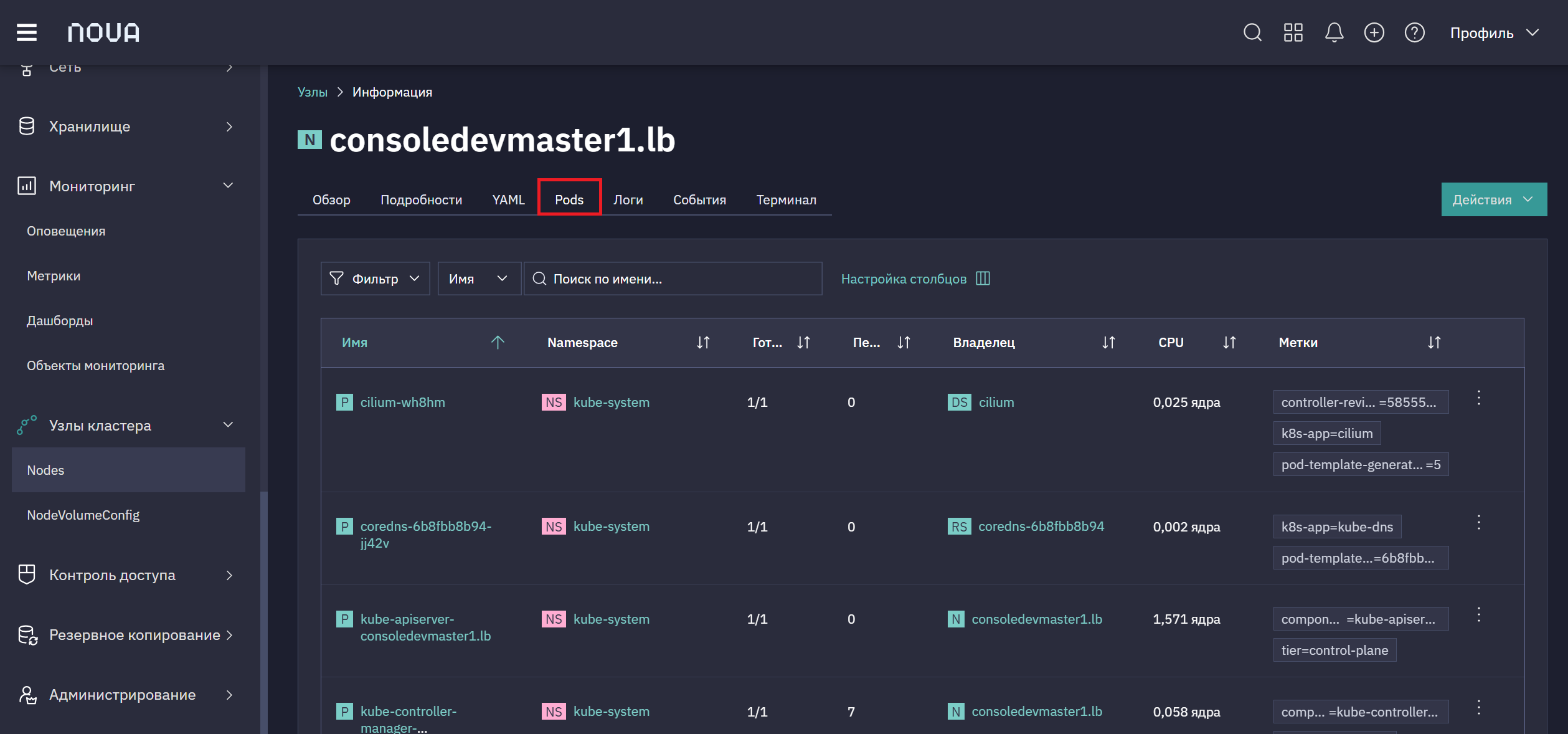Open DS cilium owner link
The width and height of the screenshot is (1568, 734).
pos(996,403)
